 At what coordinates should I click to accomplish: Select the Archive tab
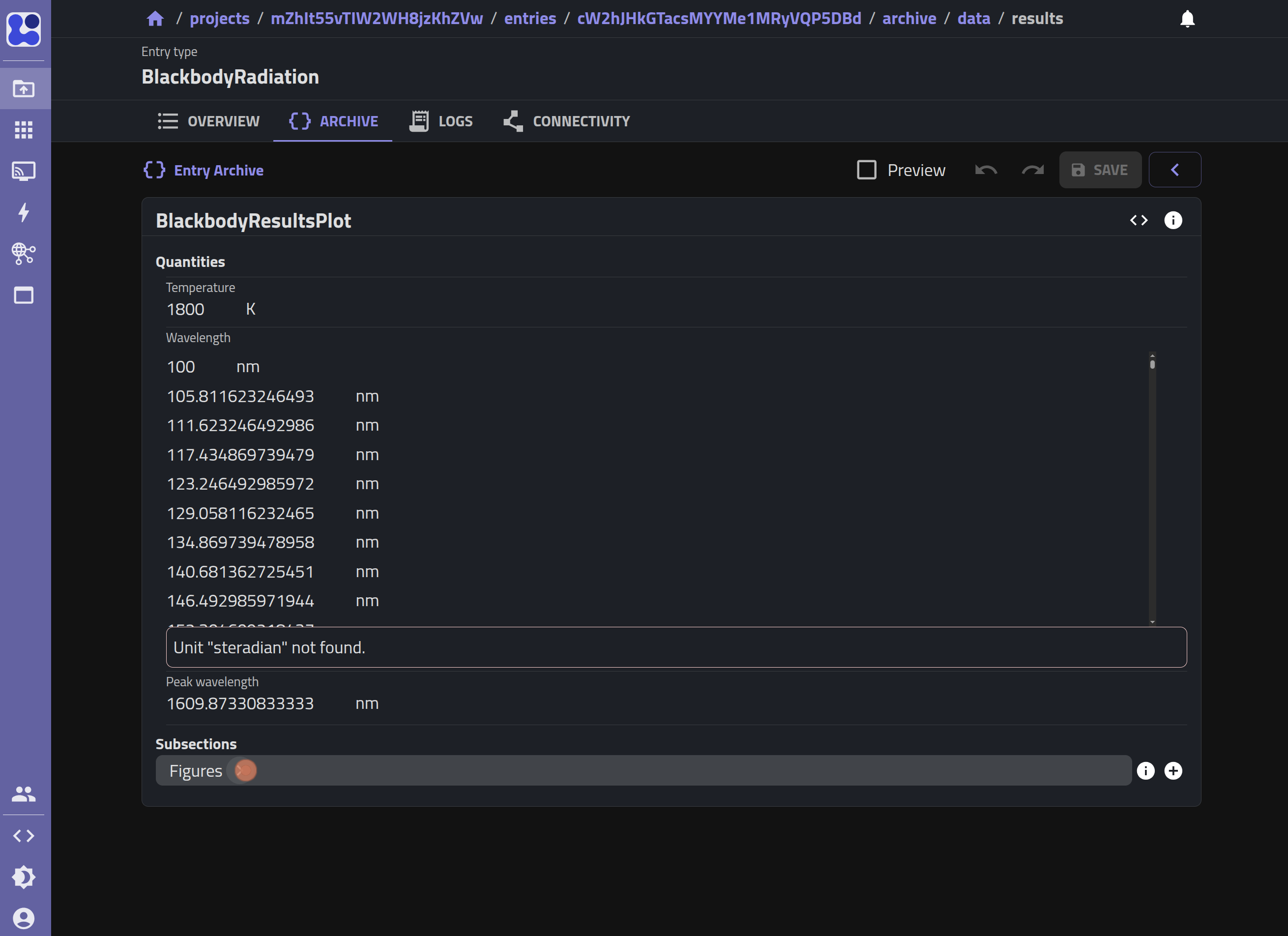[333, 121]
